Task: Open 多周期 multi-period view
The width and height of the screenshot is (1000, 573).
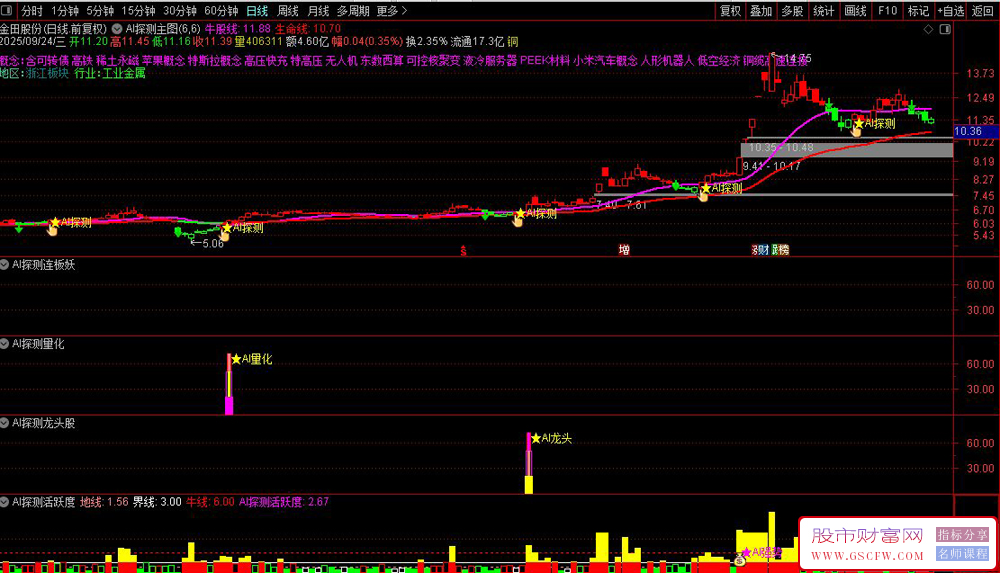Action: pyautogui.click(x=353, y=11)
